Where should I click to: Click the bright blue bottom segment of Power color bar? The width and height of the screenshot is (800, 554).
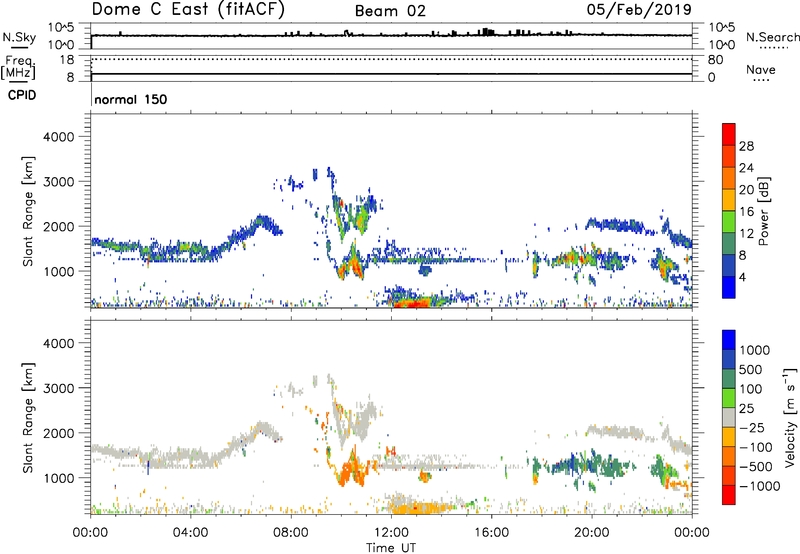[729, 288]
